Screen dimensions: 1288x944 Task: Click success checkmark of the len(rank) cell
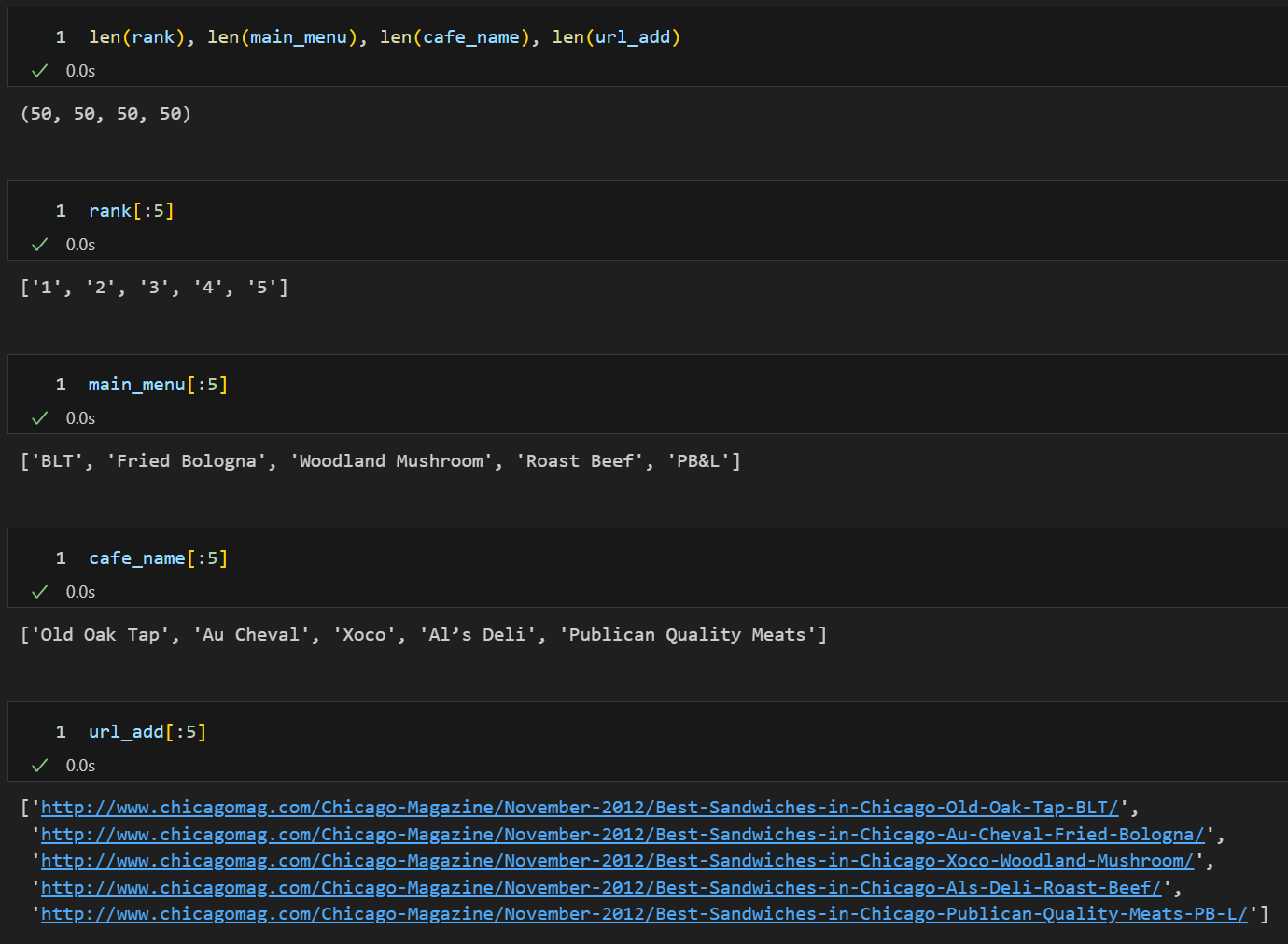tap(39, 71)
